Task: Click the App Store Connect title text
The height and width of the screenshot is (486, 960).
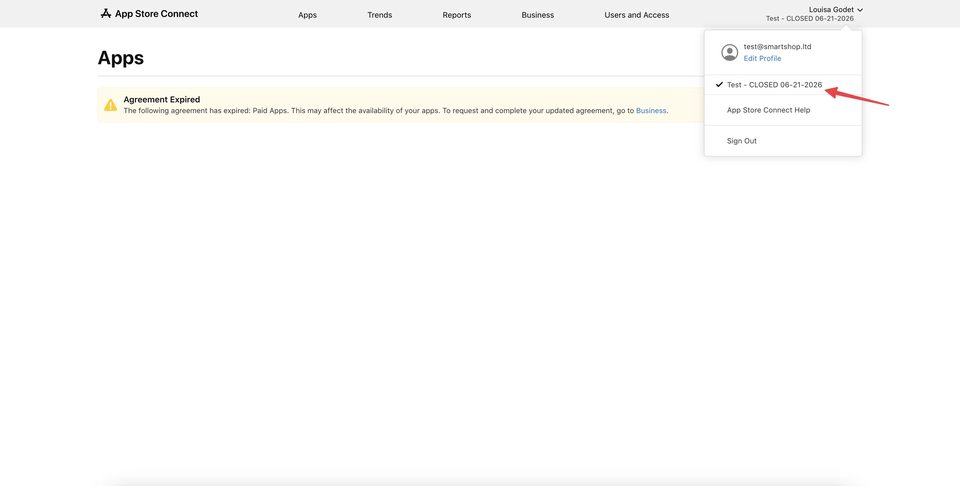Action: [156, 13]
